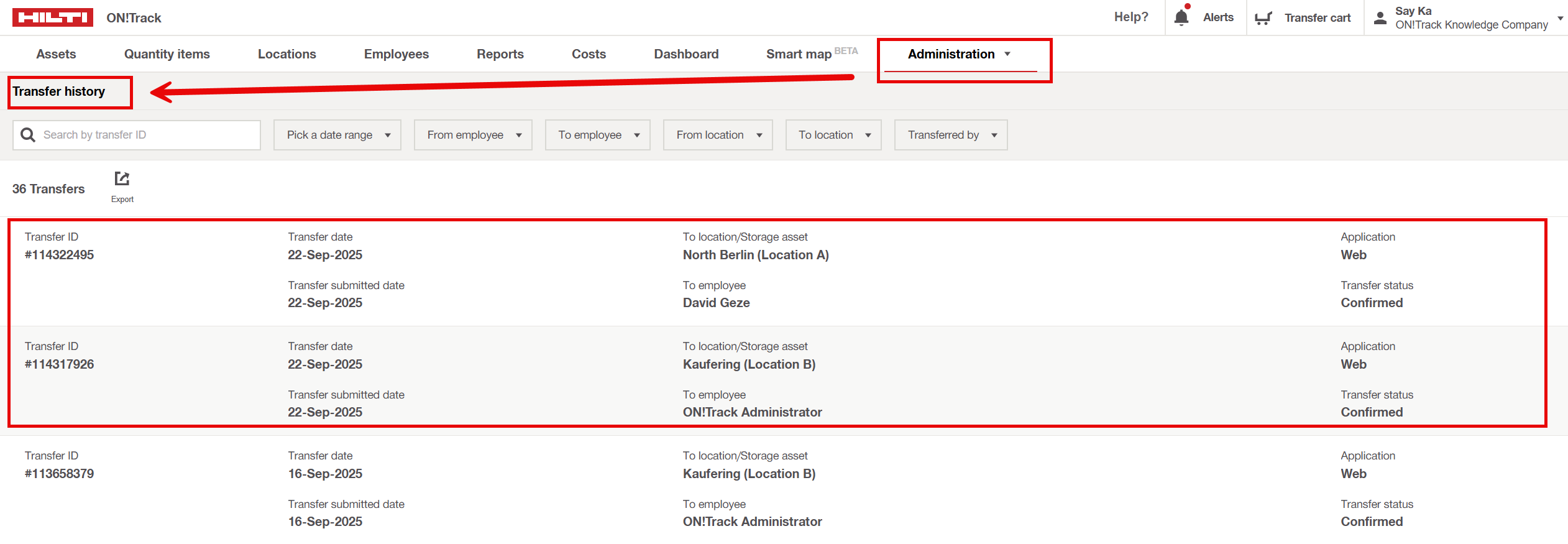Click the Help? link
Screen dimensions: 1568x544
point(1131,17)
